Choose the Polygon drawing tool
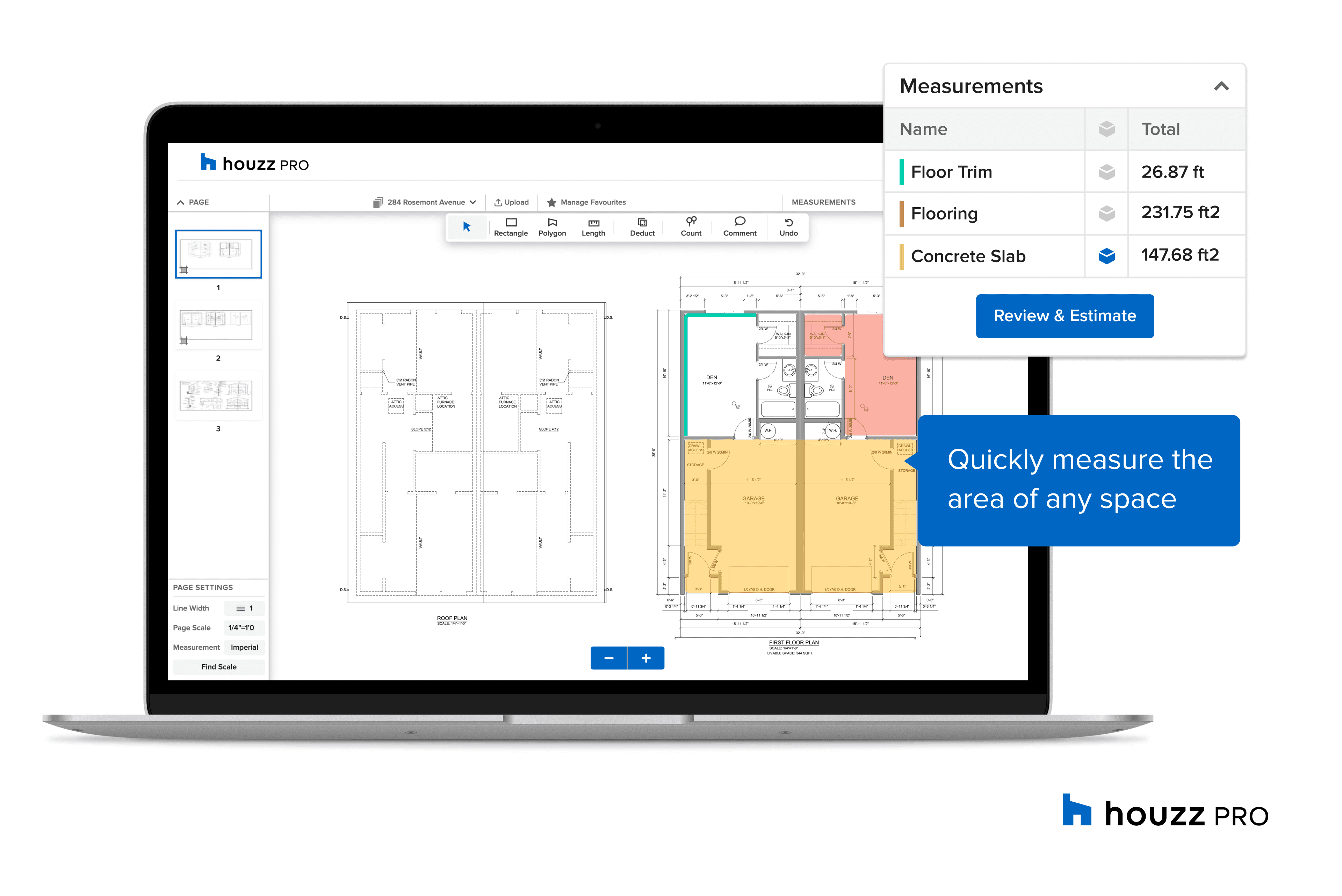1342x896 pixels. [552, 227]
